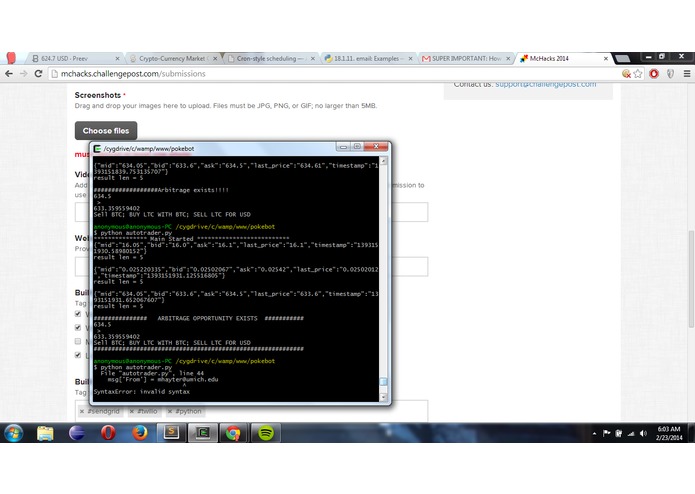
Task: Untick the checked checkbox below the unchecked one
Action: tap(78, 355)
